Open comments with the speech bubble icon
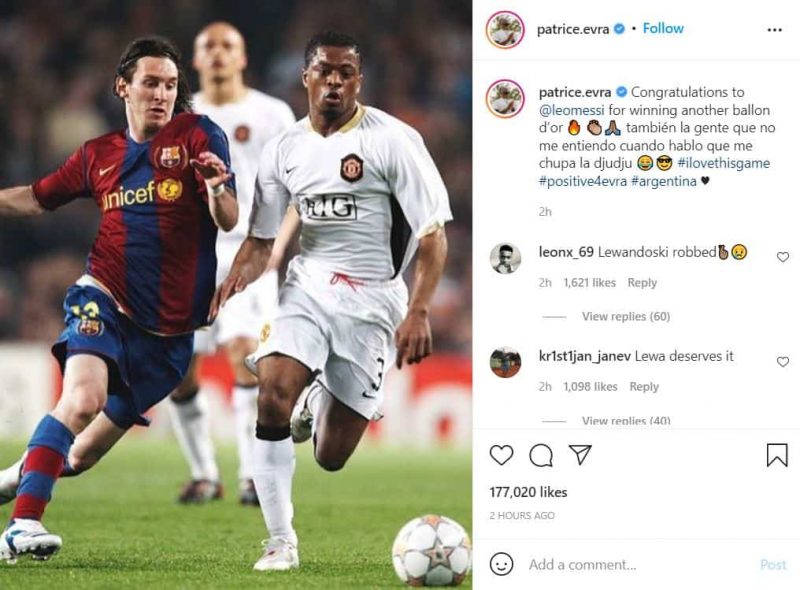The width and height of the screenshot is (800, 590). coord(541,455)
